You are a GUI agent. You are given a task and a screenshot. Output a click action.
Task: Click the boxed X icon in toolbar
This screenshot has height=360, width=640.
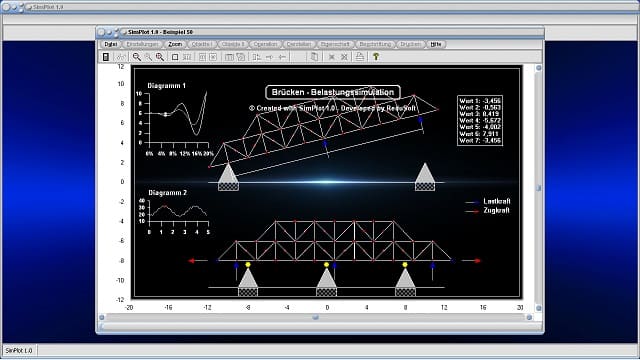(213, 57)
